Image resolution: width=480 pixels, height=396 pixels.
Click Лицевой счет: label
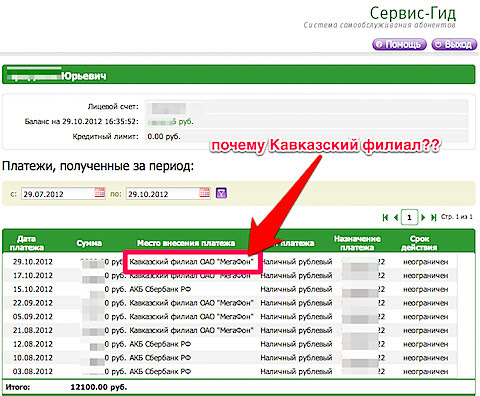click(113, 107)
